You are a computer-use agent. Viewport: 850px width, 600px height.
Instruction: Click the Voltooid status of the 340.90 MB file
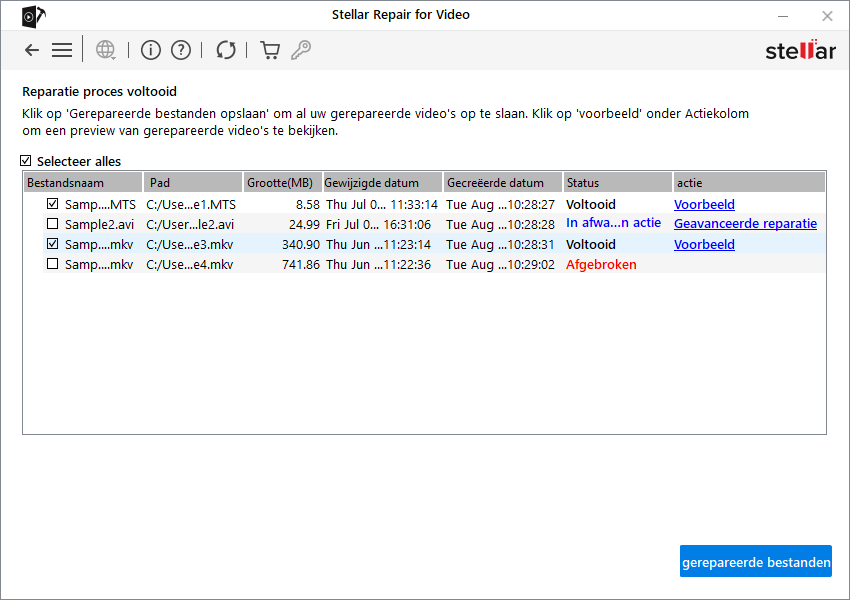click(x=591, y=244)
